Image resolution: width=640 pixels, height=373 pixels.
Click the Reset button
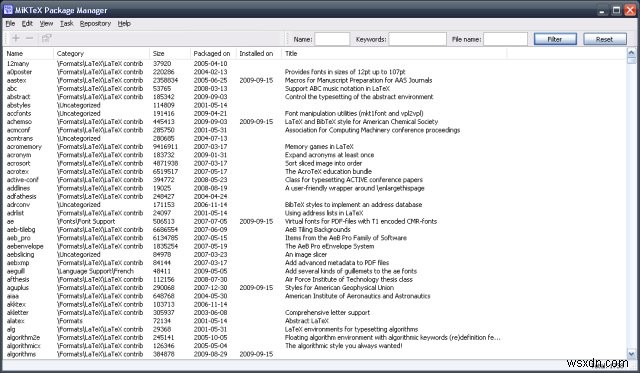(604, 39)
